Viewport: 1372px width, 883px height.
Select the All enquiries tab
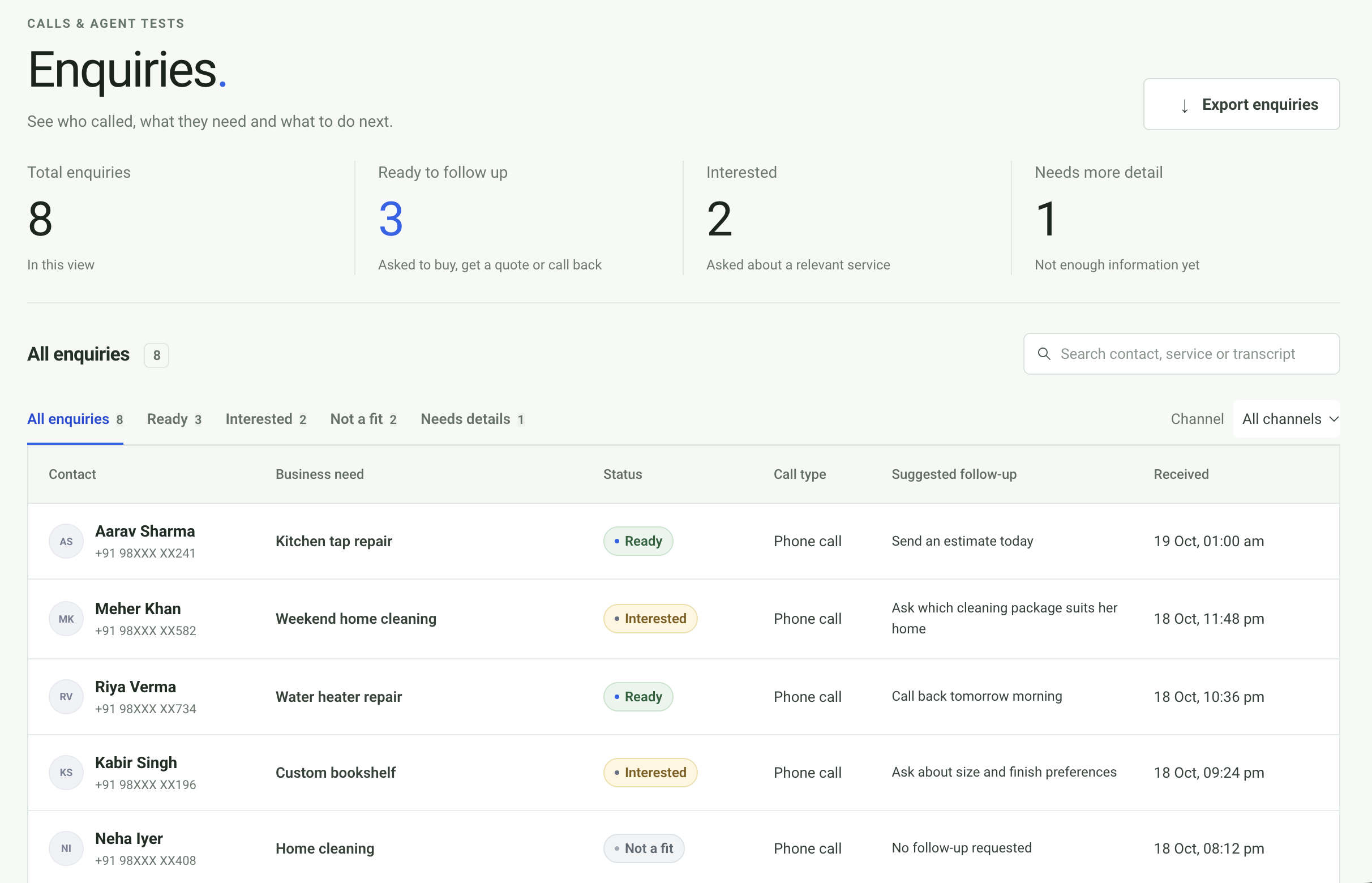[x=75, y=419]
